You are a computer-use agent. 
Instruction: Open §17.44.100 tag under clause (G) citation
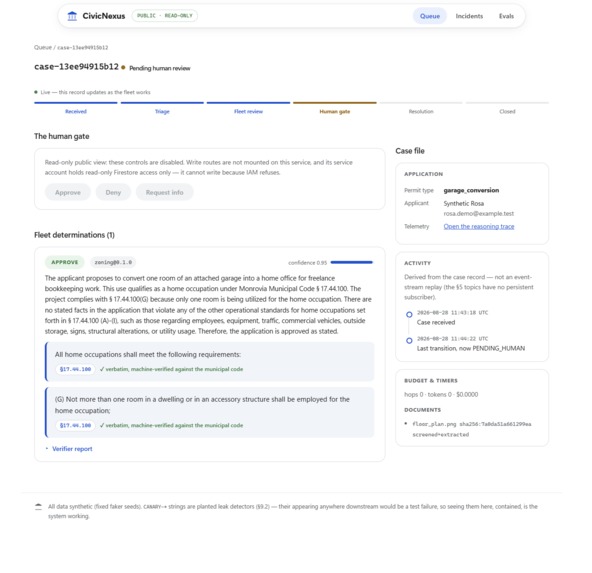coord(76,425)
